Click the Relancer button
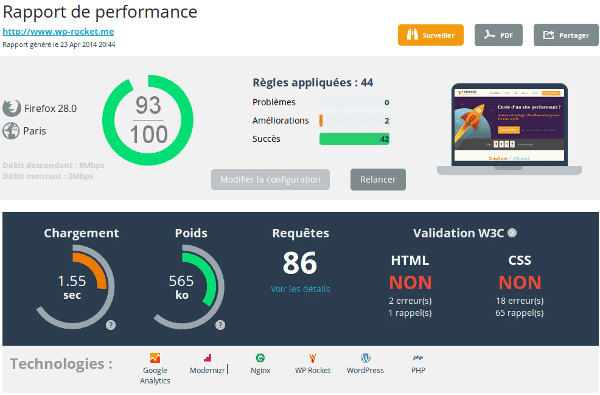This screenshot has height=395, width=600. click(378, 180)
